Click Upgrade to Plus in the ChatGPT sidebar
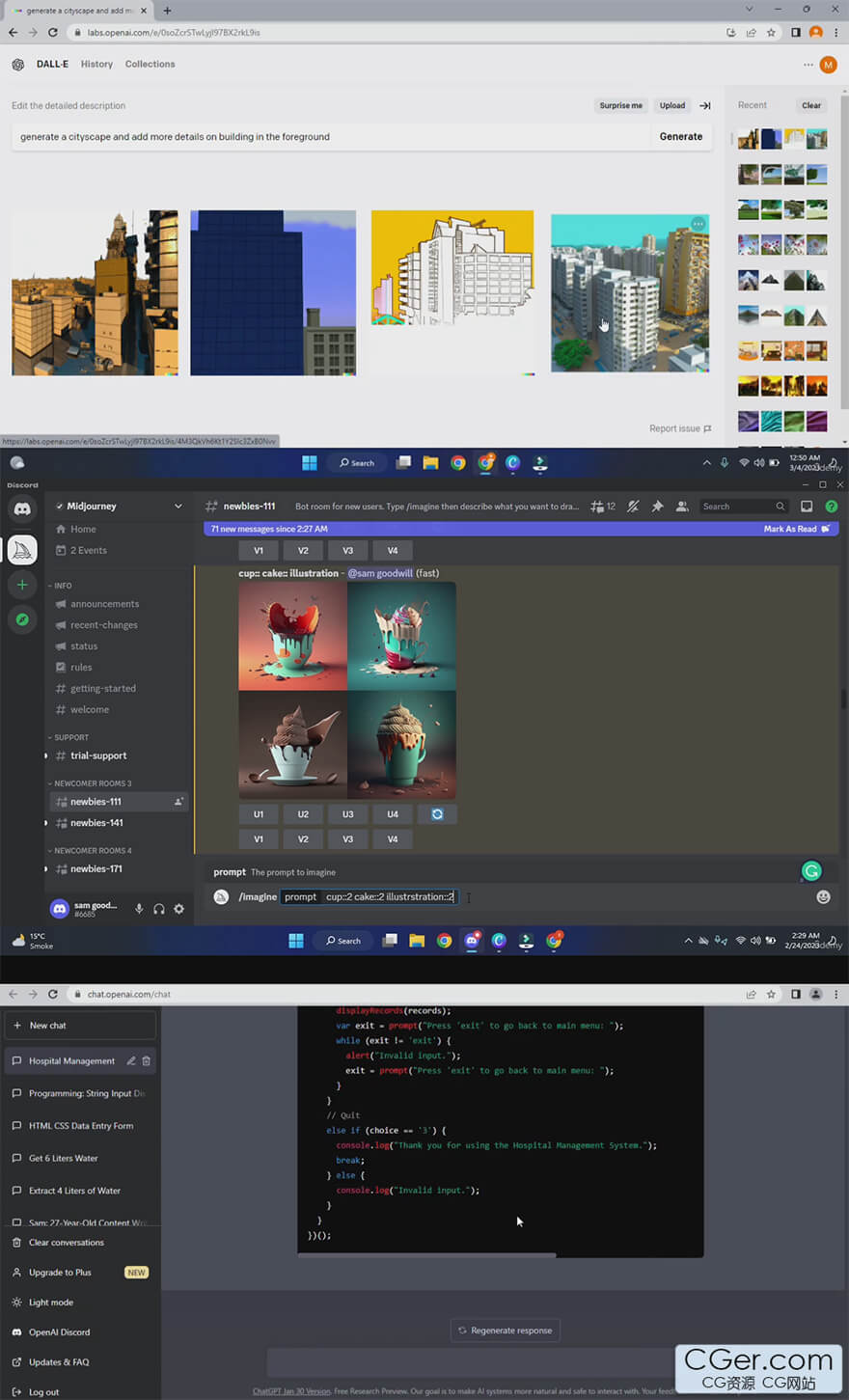849x1400 pixels. [x=81, y=1273]
